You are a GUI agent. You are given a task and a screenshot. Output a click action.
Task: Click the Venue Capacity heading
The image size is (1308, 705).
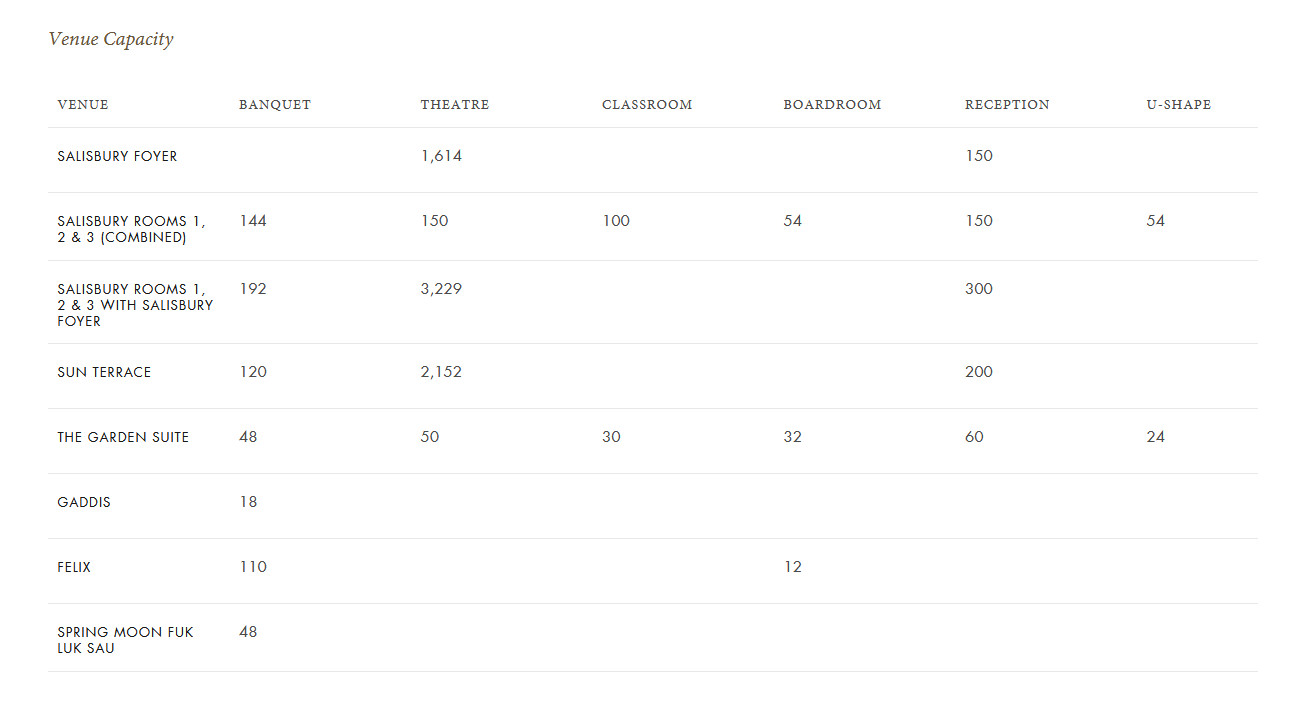(x=111, y=39)
